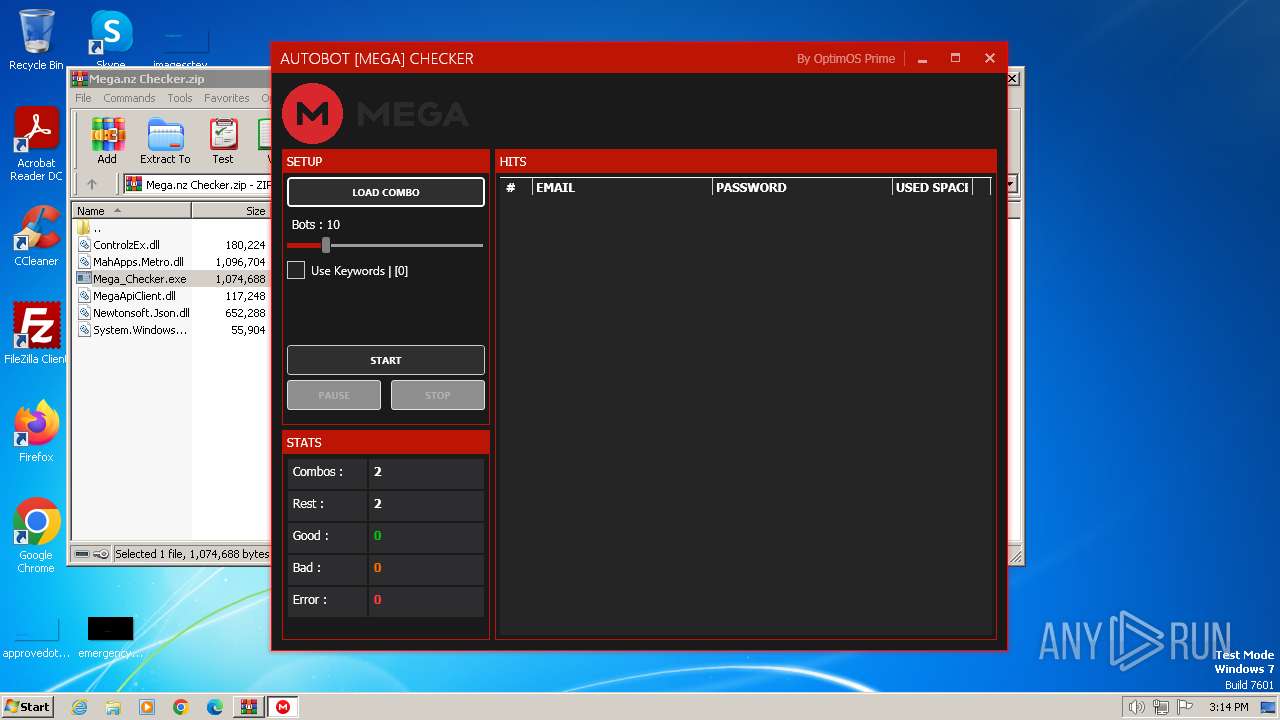Click the grayed PAUSE button

(x=334, y=395)
